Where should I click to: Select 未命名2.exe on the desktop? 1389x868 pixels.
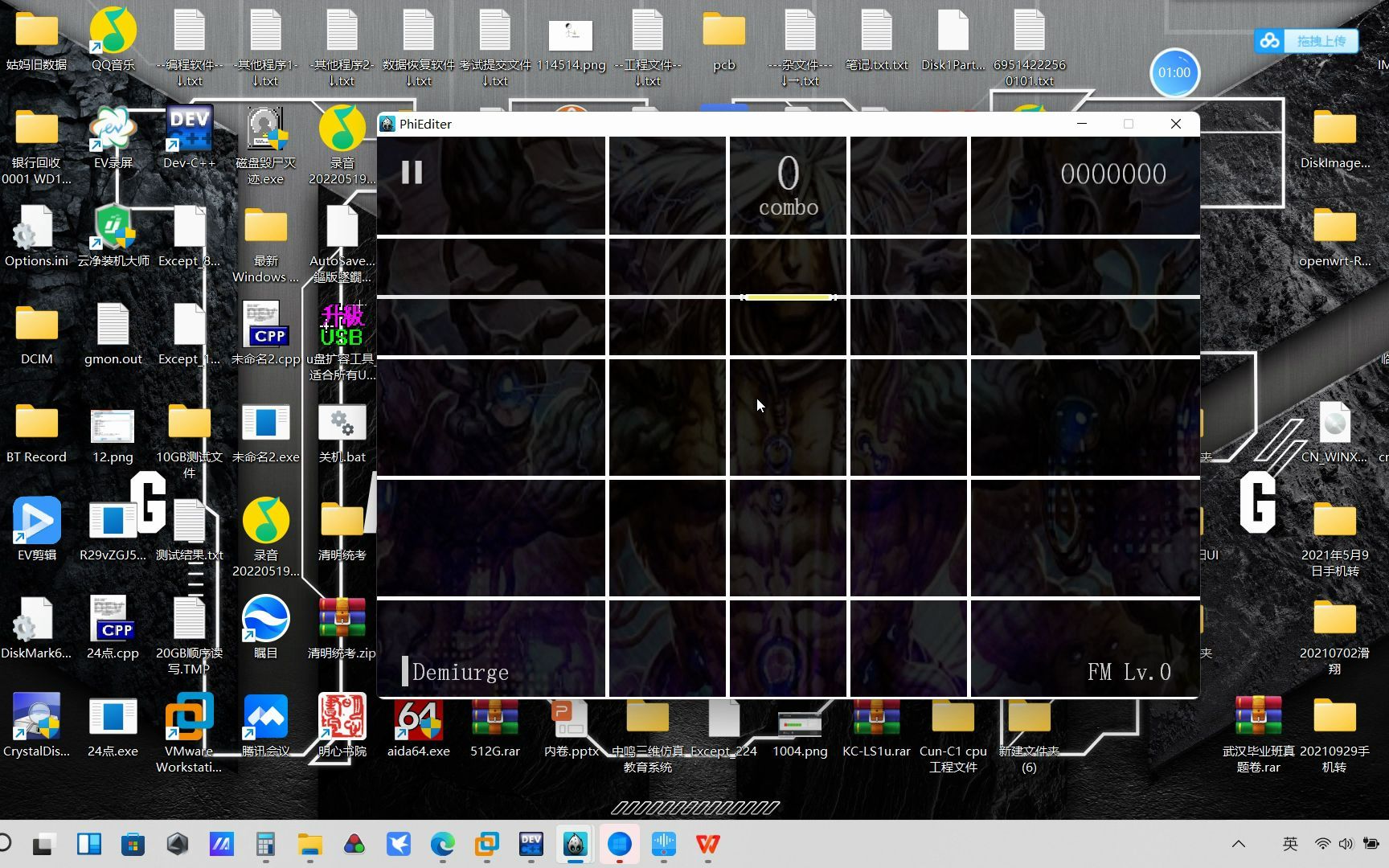click(266, 431)
